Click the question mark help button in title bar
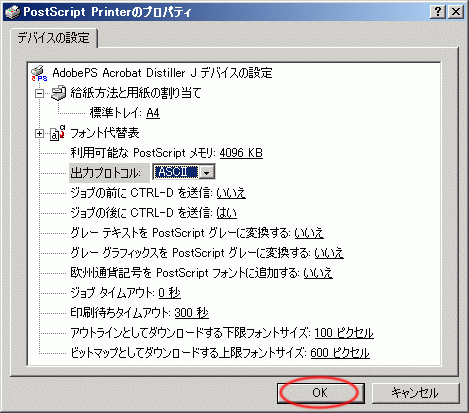This screenshot has height=413, width=469. [438, 12]
